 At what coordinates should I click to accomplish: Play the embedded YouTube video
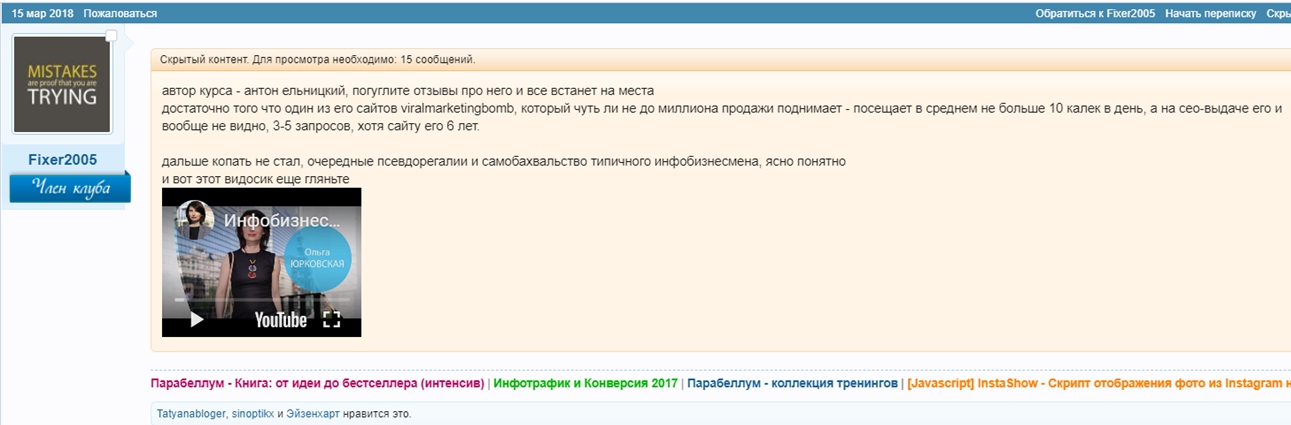pos(197,320)
